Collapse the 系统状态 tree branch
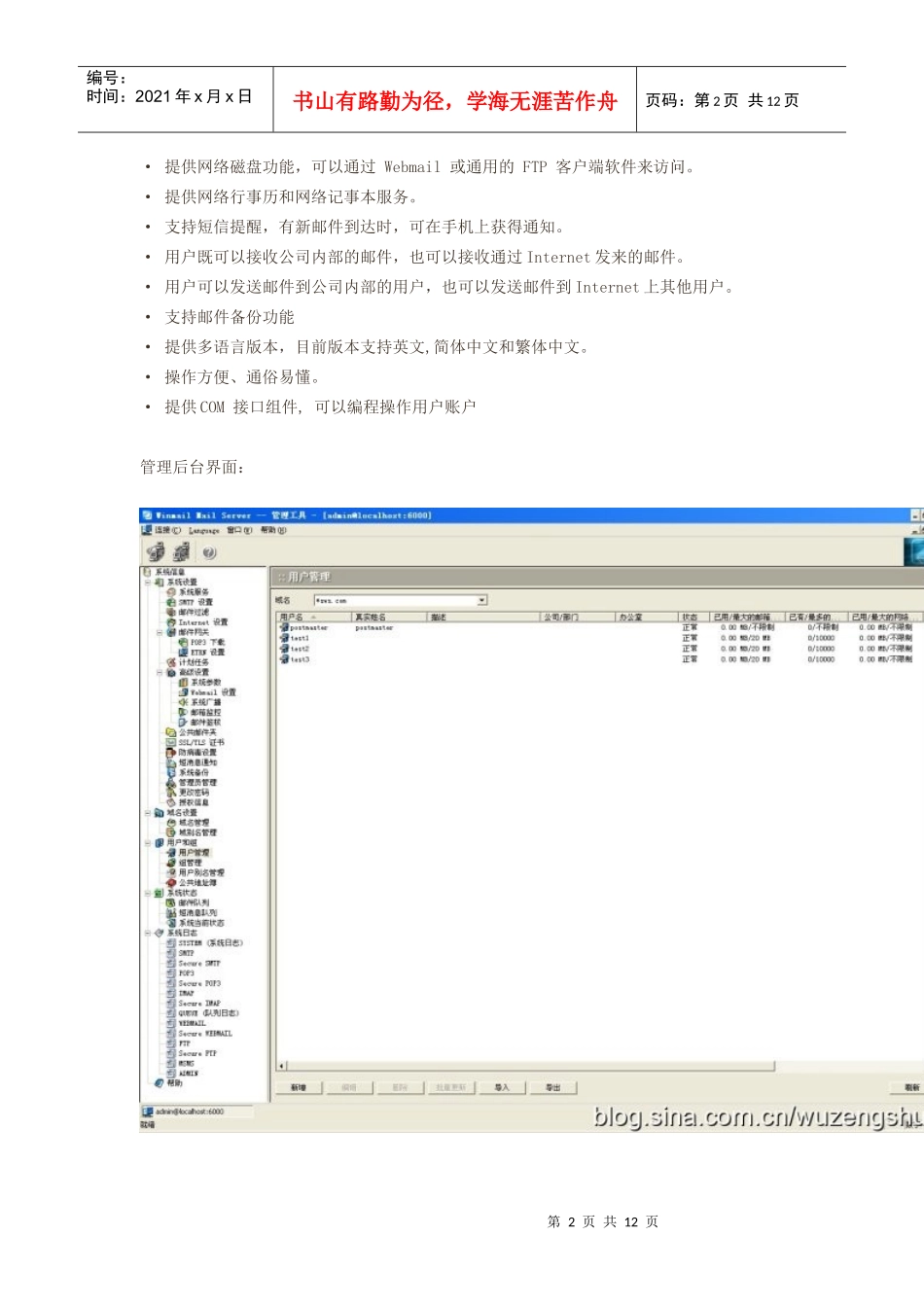This screenshot has height=1307, width=924. point(148,893)
